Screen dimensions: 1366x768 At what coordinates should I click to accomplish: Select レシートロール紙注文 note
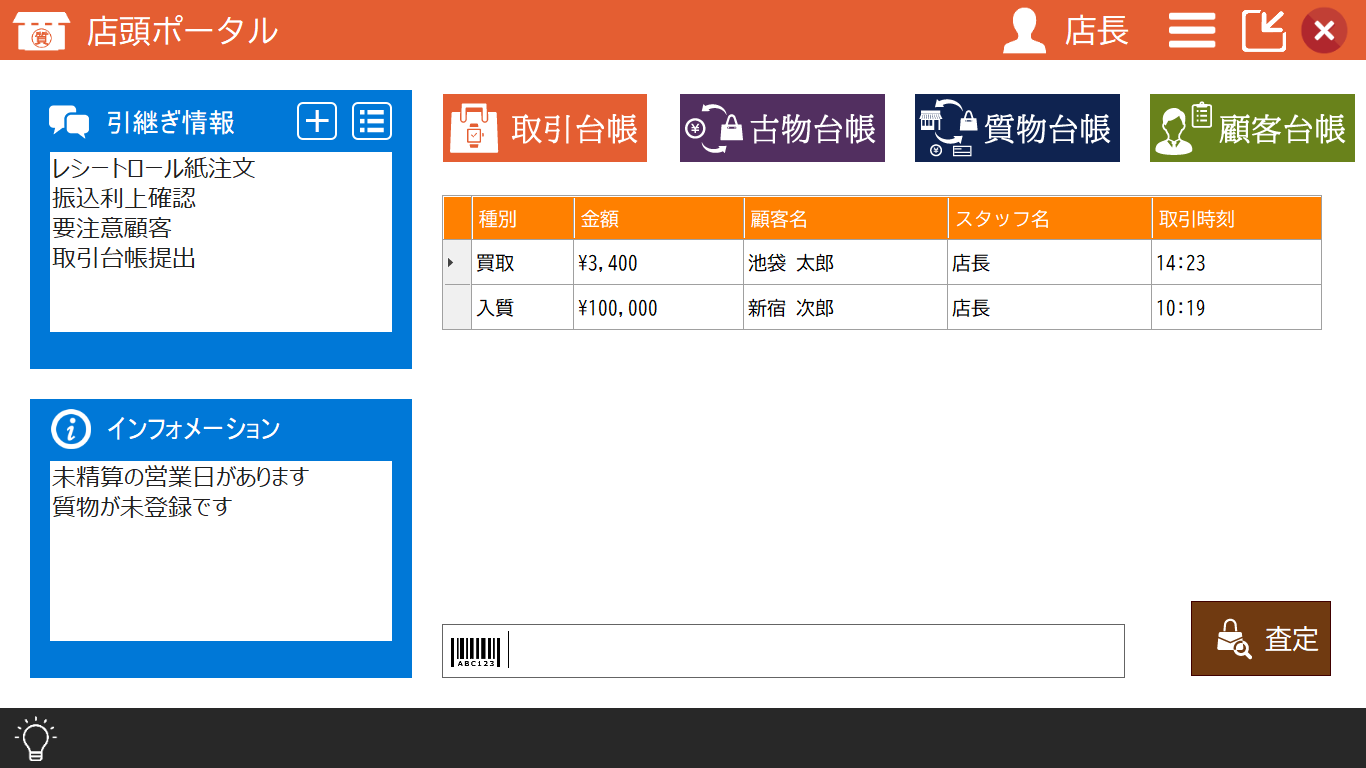point(154,168)
